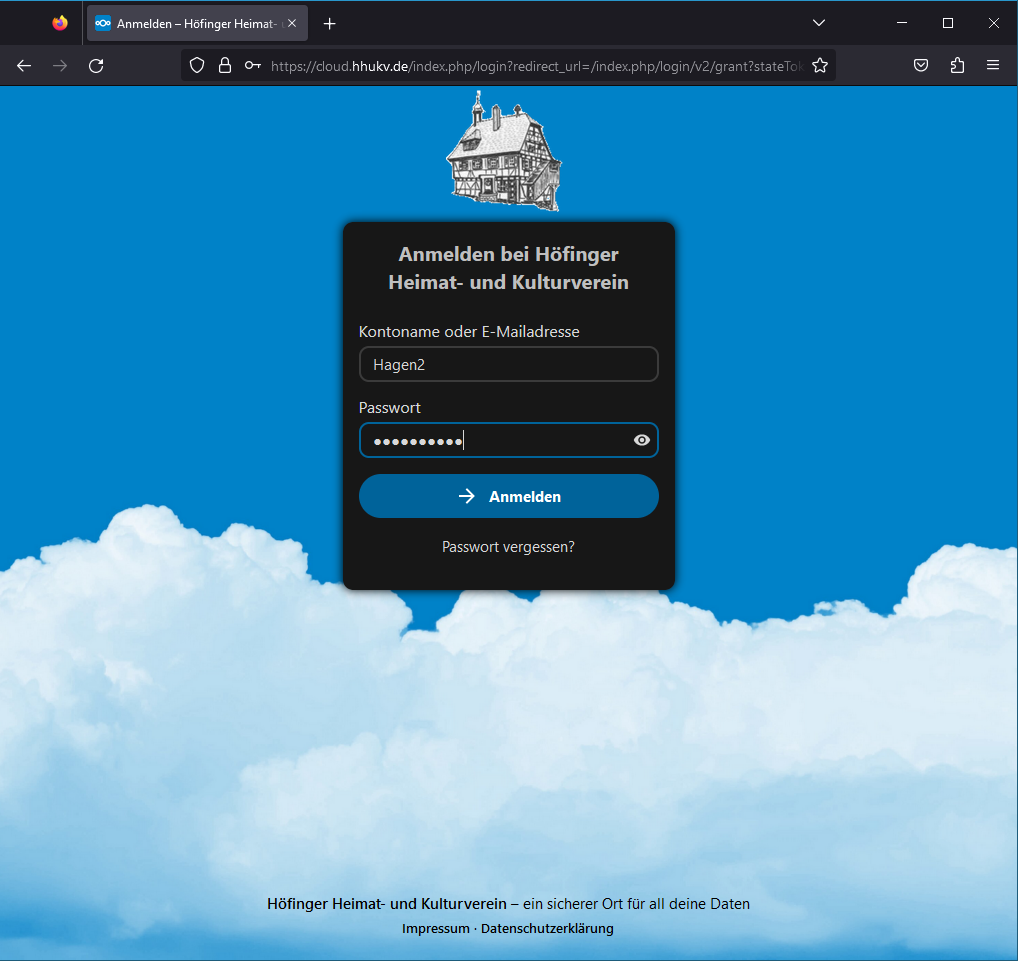Close the Firefox window
The width and height of the screenshot is (1018, 961).
coord(993,23)
